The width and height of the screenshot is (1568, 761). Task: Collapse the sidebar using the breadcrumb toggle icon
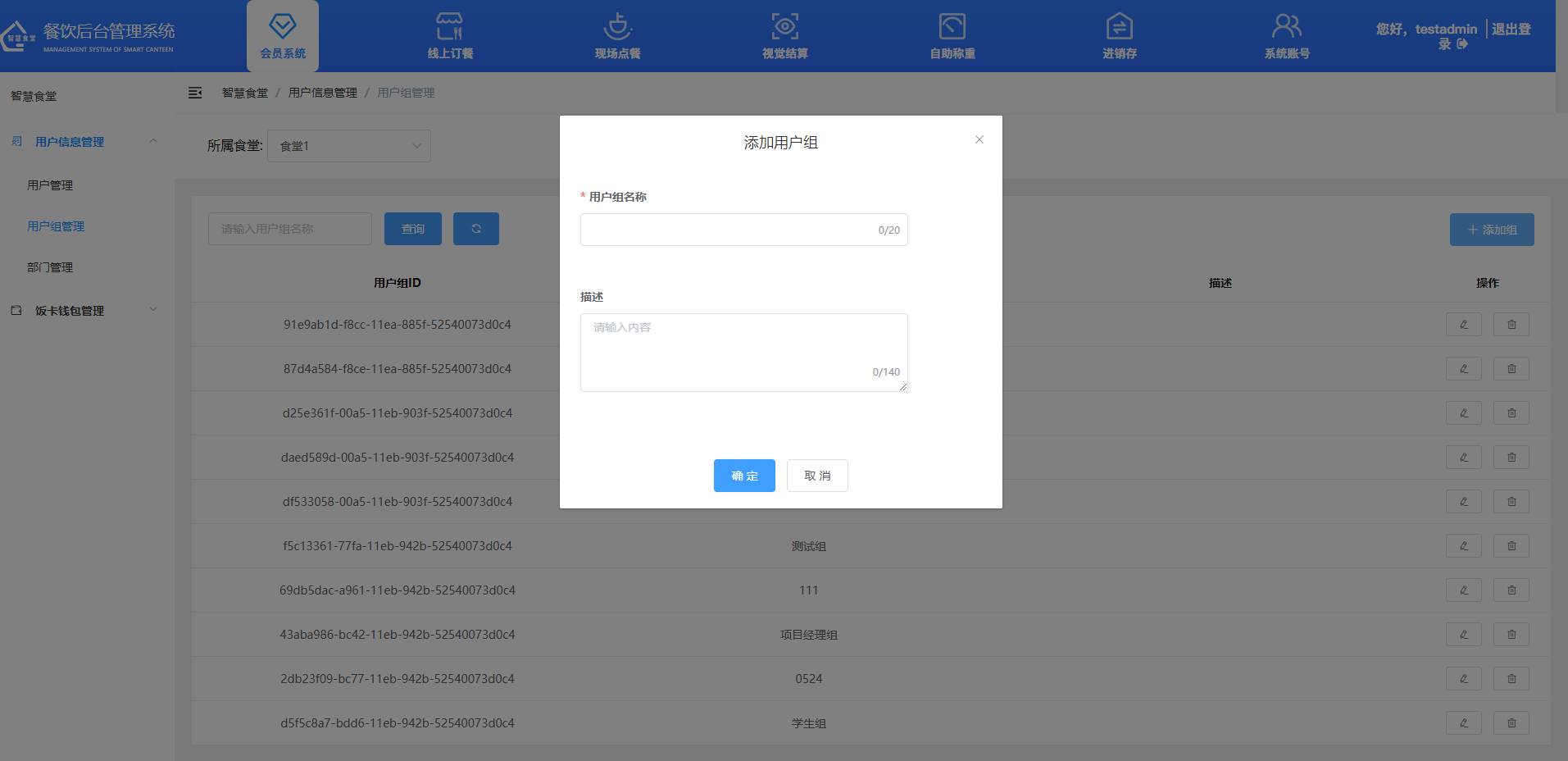[x=195, y=93]
